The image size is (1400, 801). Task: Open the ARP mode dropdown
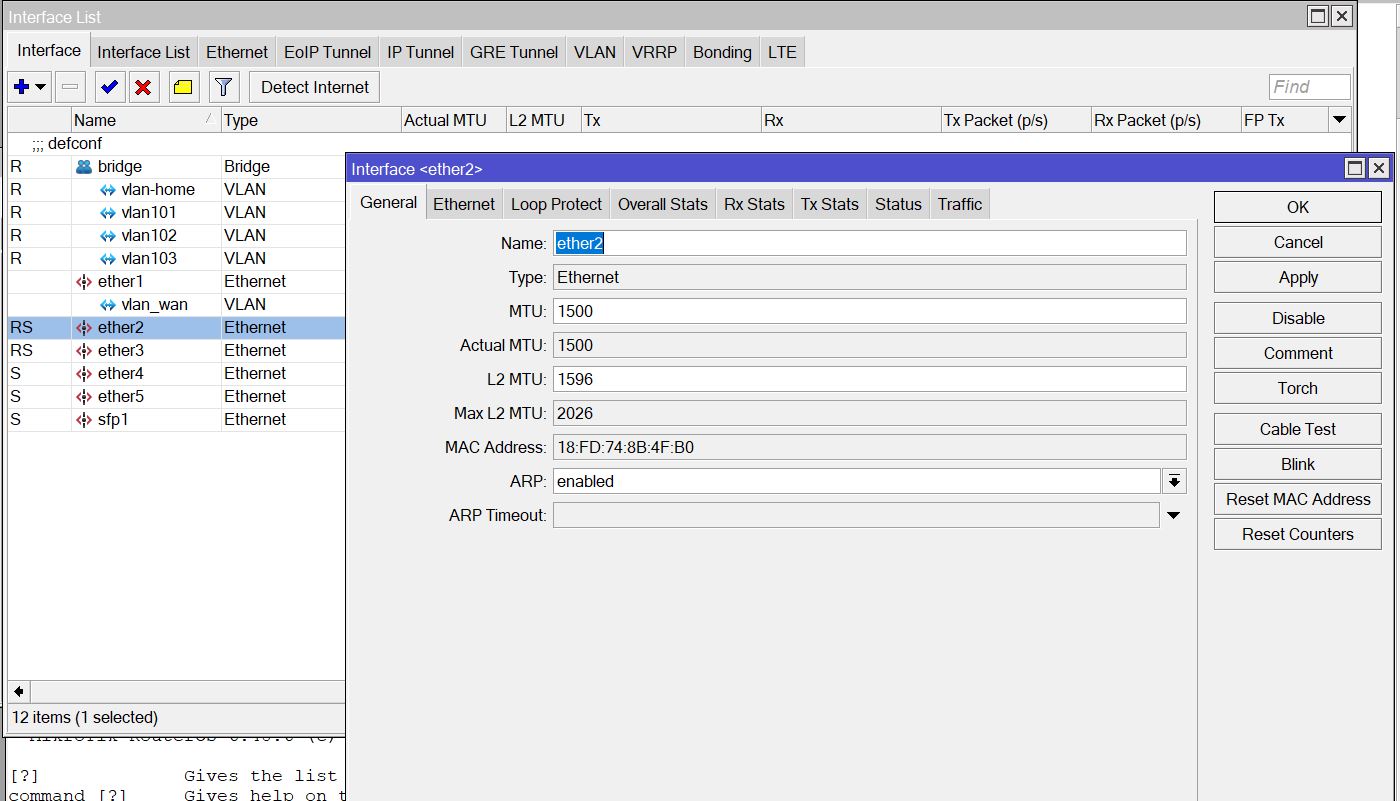[1174, 481]
